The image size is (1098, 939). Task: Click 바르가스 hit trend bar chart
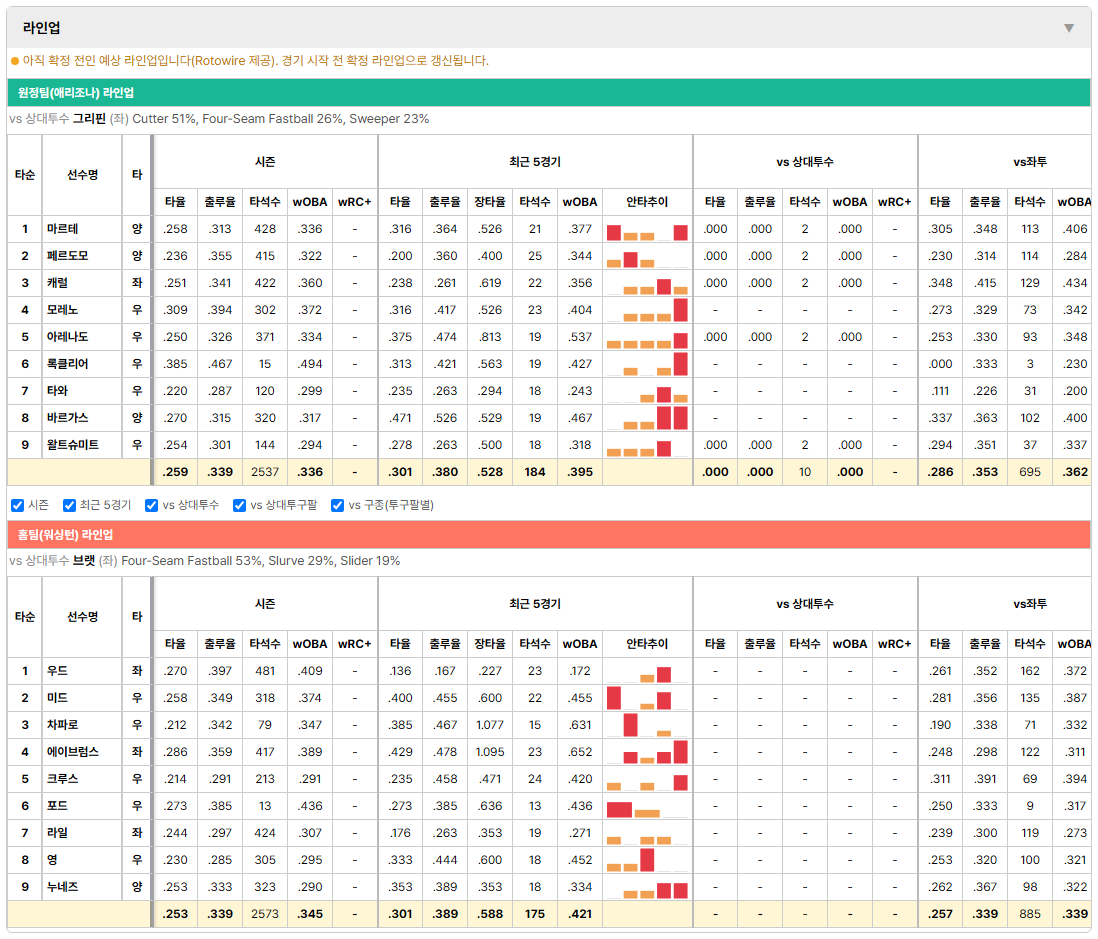[x=647, y=418]
